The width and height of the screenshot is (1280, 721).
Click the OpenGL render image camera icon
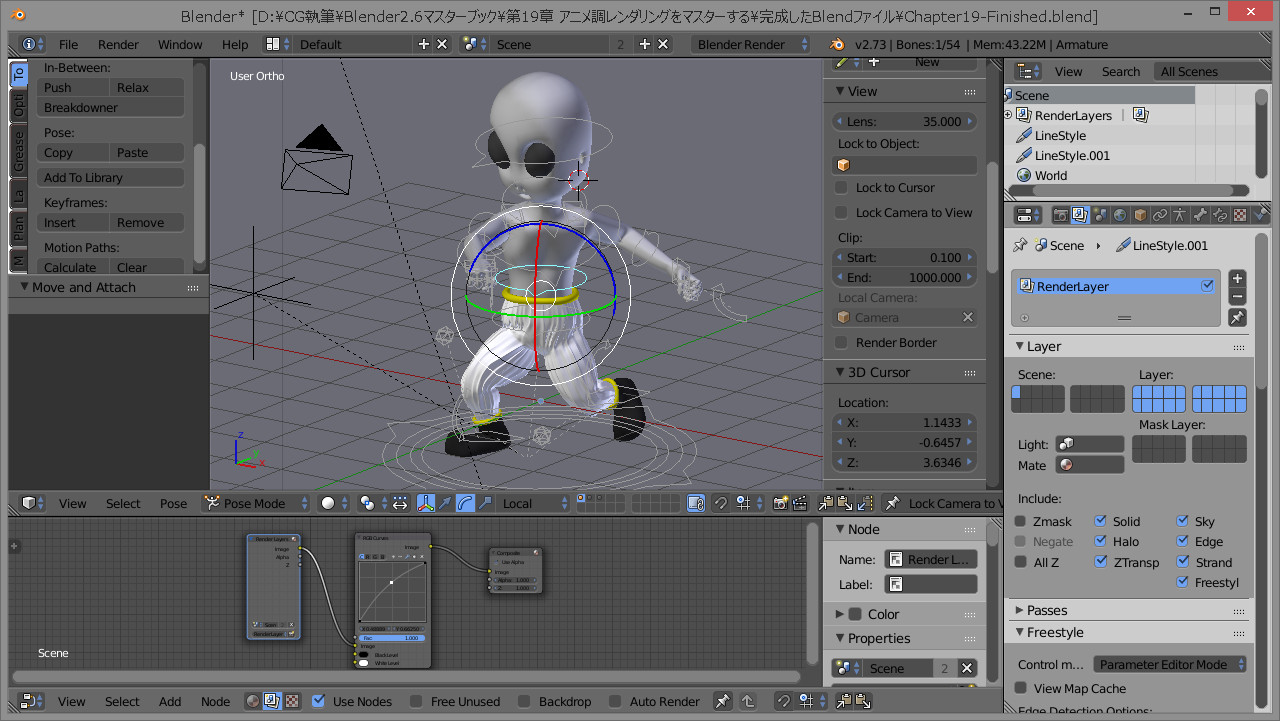(x=782, y=503)
